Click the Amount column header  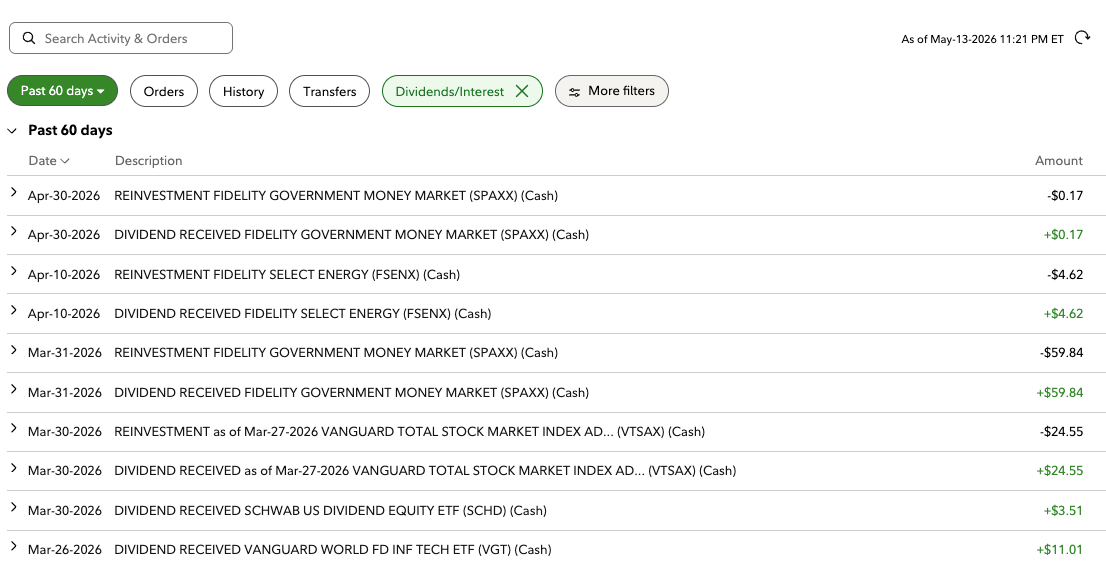pyautogui.click(x=1059, y=161)
